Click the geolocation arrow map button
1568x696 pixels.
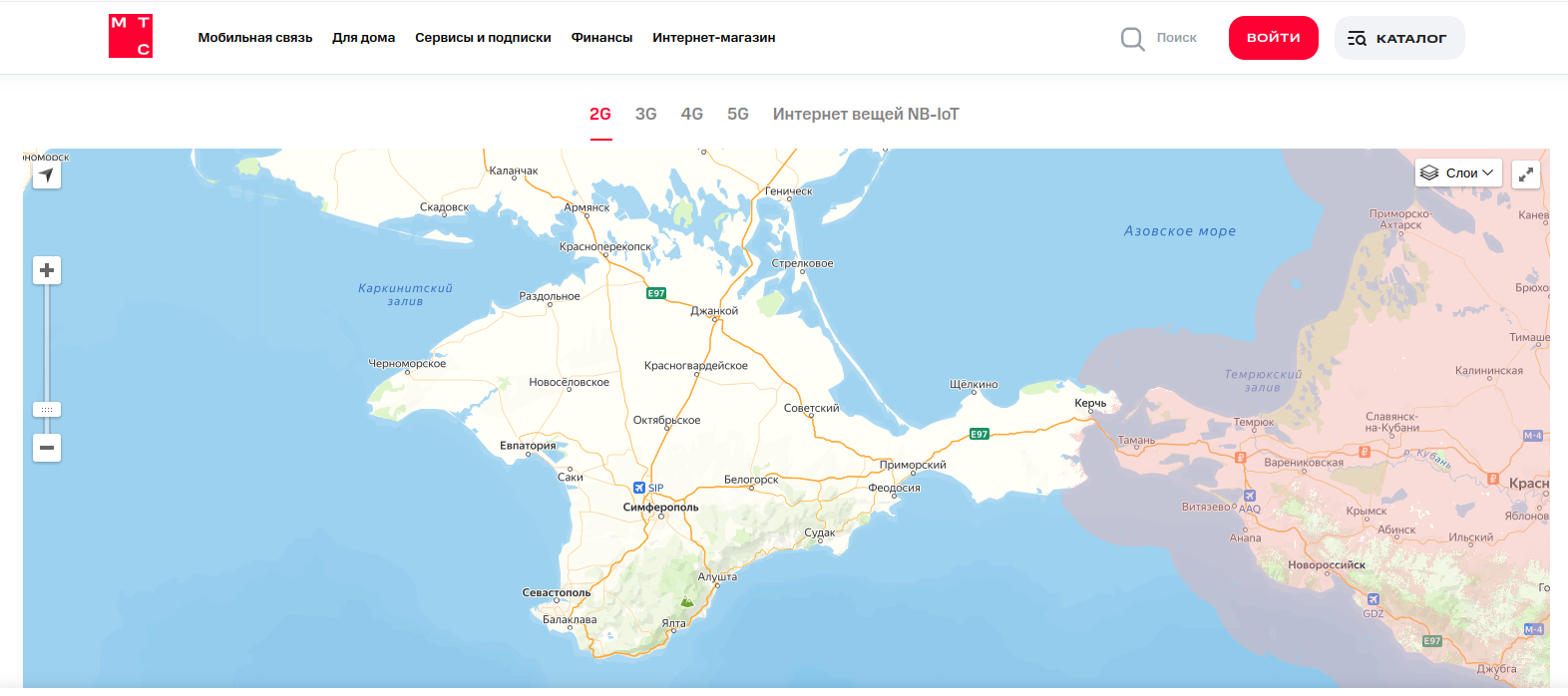pyautogui.click(x=47, y=175)
